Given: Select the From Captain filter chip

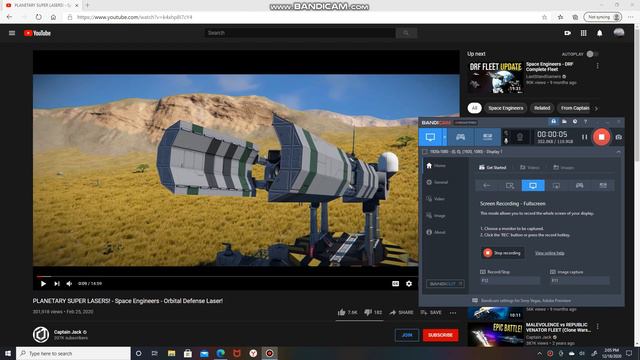Looking at the screenshot, I should [574, 108].
